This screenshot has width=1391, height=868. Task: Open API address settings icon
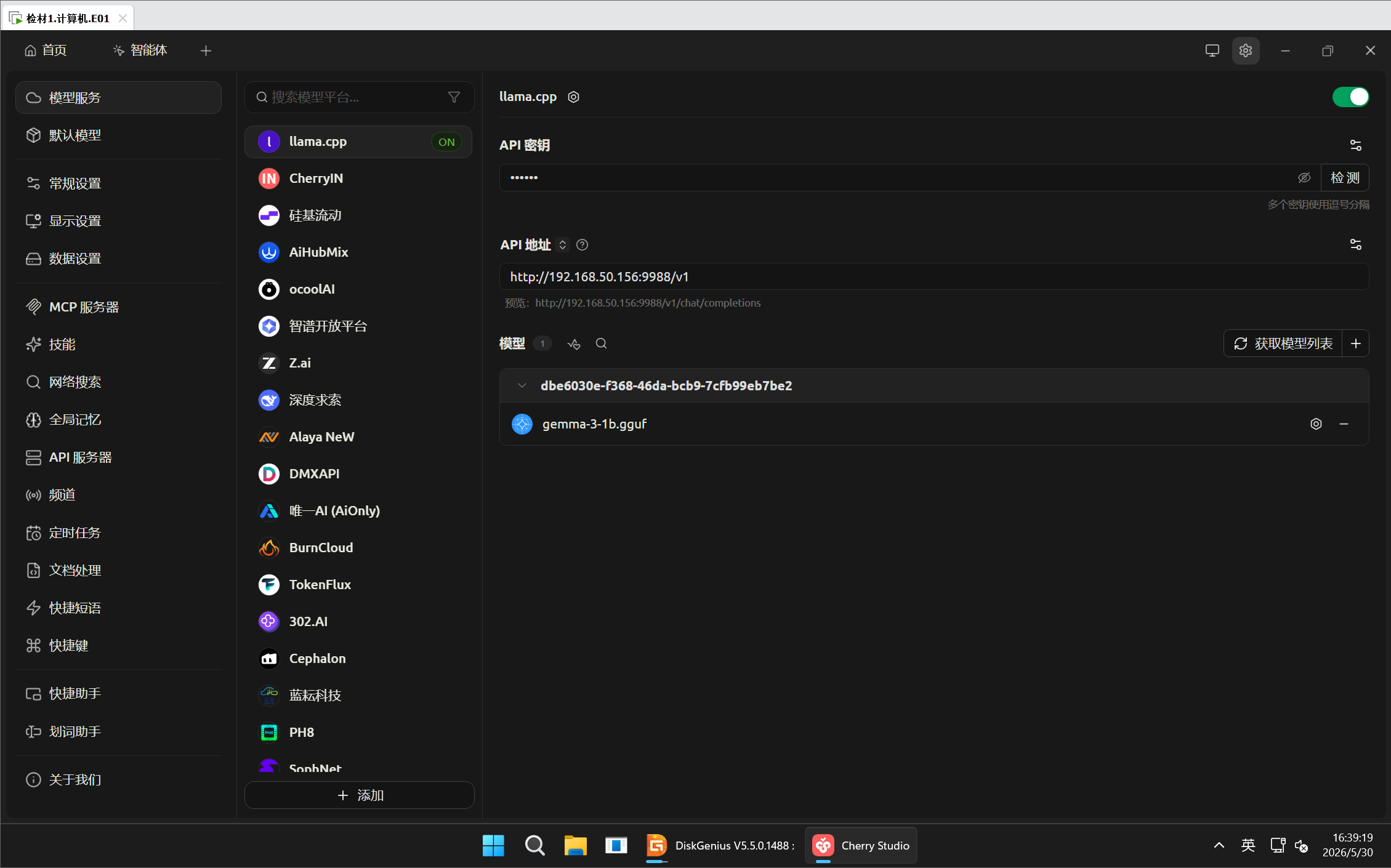[x=1355, y=244]
